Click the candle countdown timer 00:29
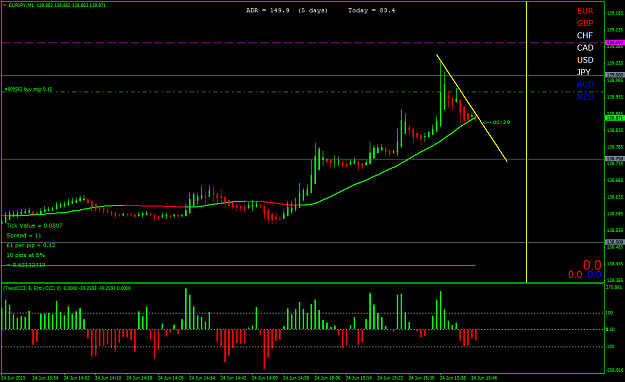 tap(496, 122)
